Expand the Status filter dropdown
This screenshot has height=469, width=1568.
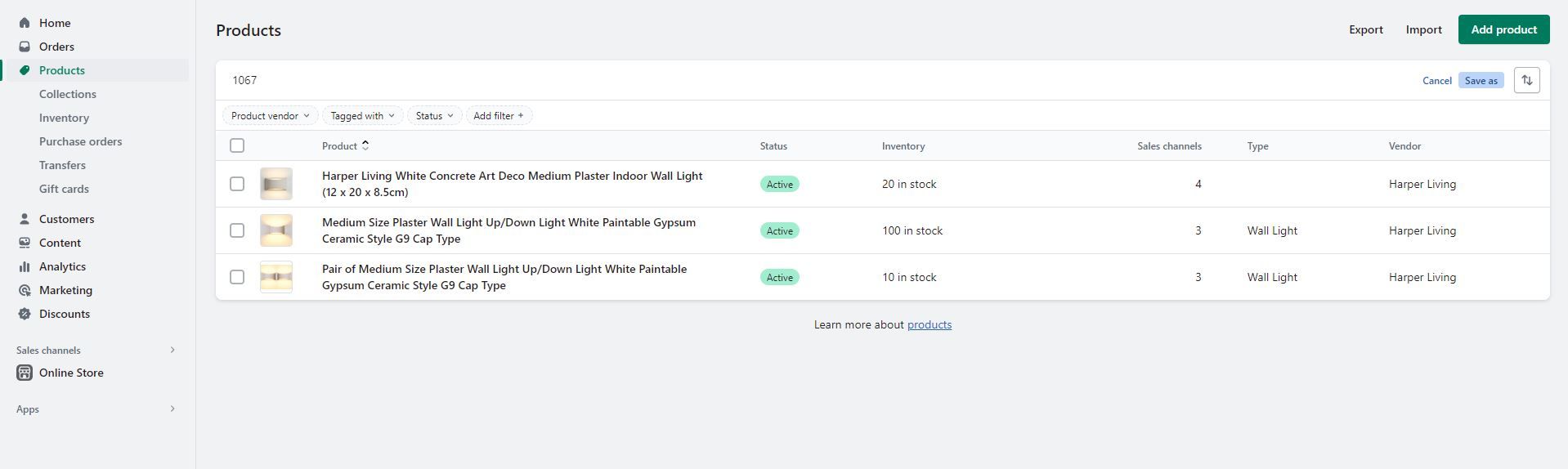click(x=434, y=116)
